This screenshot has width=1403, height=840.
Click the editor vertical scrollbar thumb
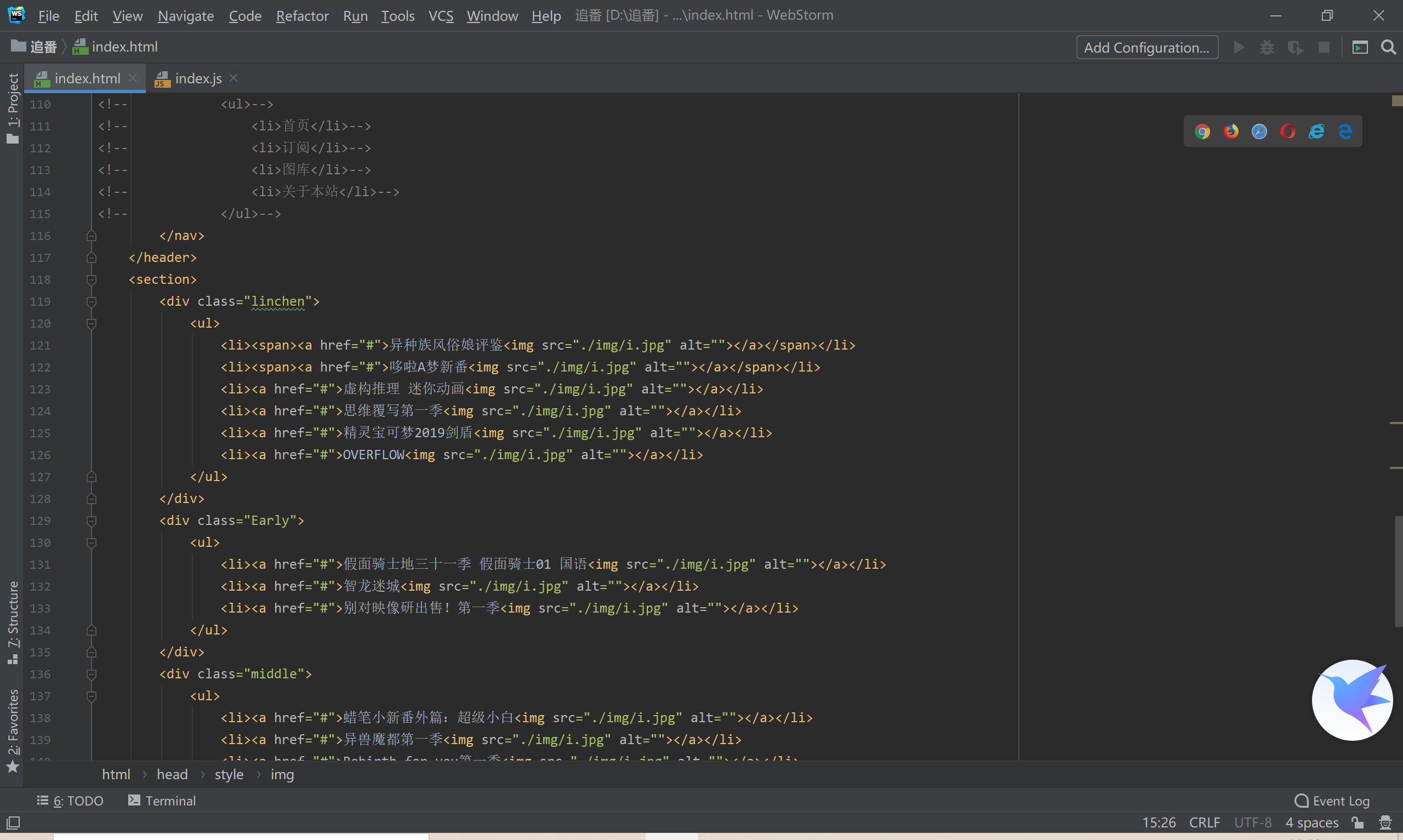pos(1398,572)
